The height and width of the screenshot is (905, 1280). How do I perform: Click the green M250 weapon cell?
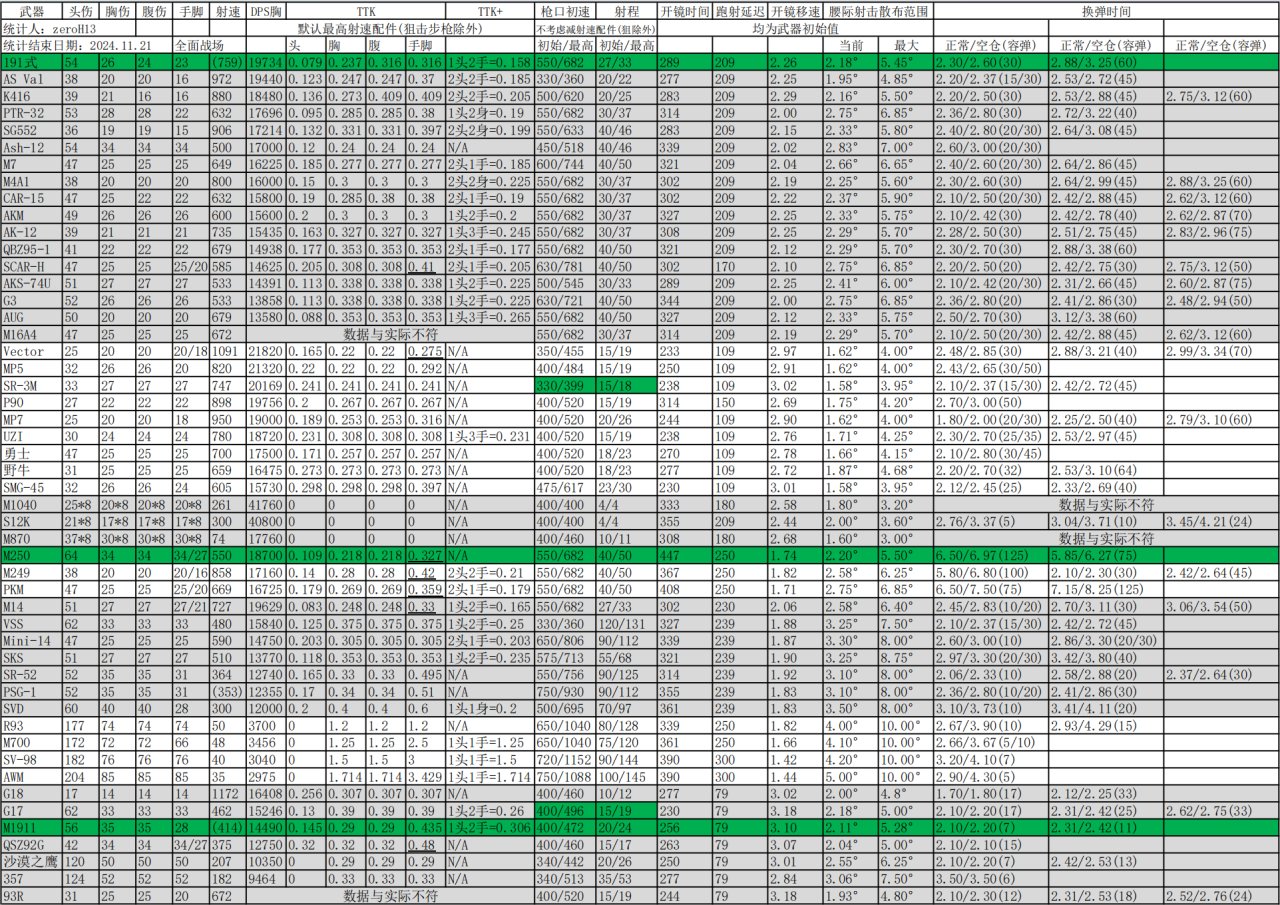pyautogui.click(x=30, y=555)
